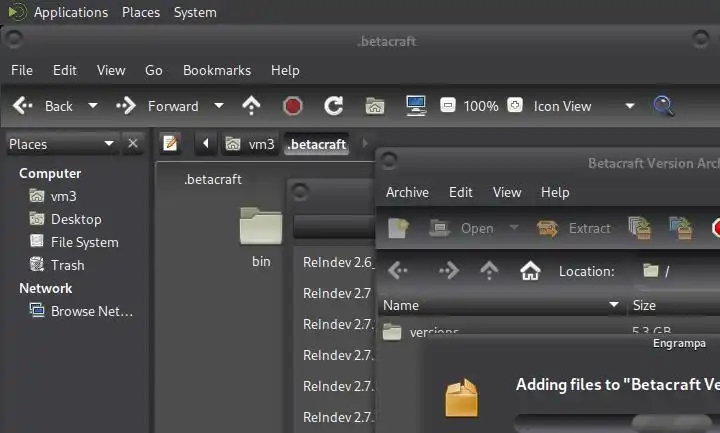Open the Places panel menu
This screenshot has width=720, height=433.
click(141, 12)
